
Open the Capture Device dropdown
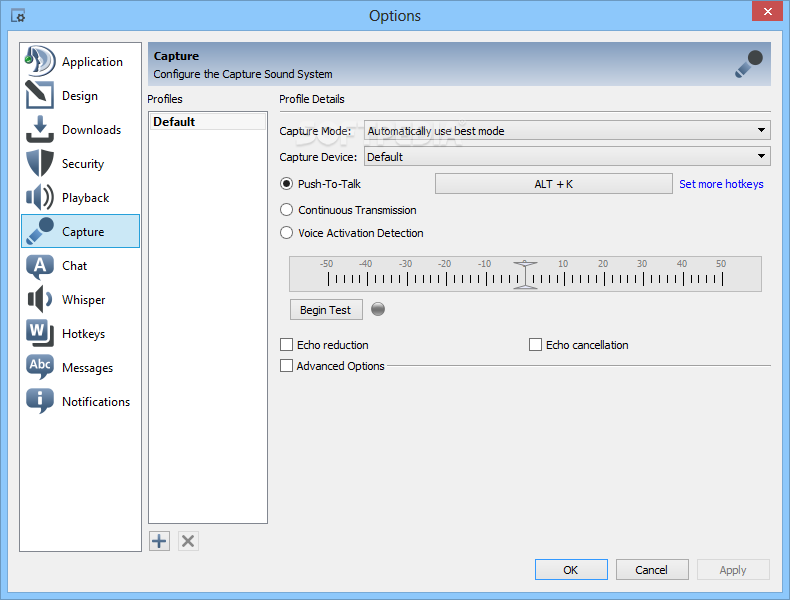click(567, 157)
